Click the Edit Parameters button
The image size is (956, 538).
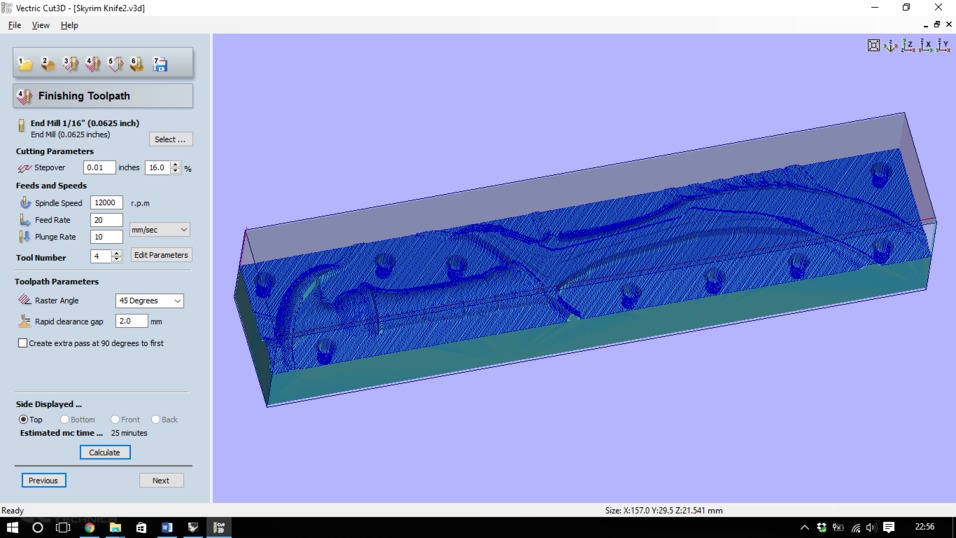(x=161, y=255)
